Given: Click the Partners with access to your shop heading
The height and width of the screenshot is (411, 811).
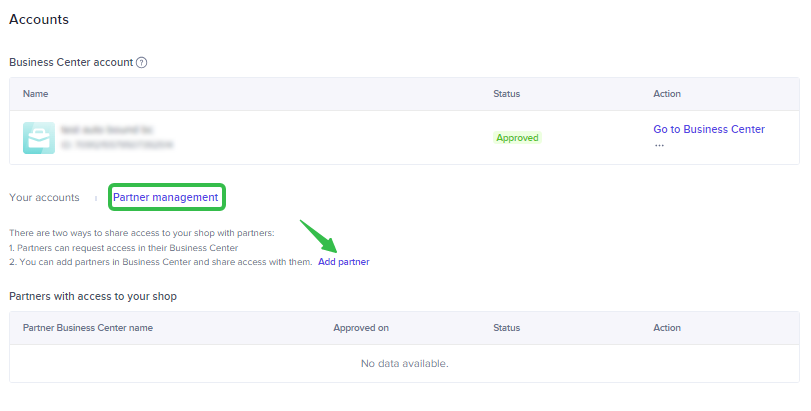Looking at the screenshot, I should (x=93, y=296).
